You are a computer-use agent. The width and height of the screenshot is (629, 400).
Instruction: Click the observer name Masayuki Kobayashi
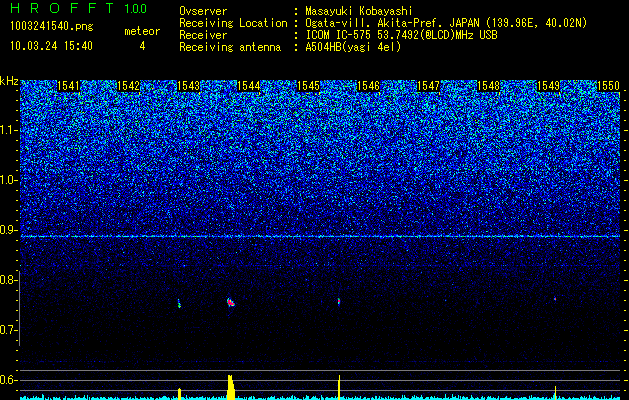(x=358, y=11)
